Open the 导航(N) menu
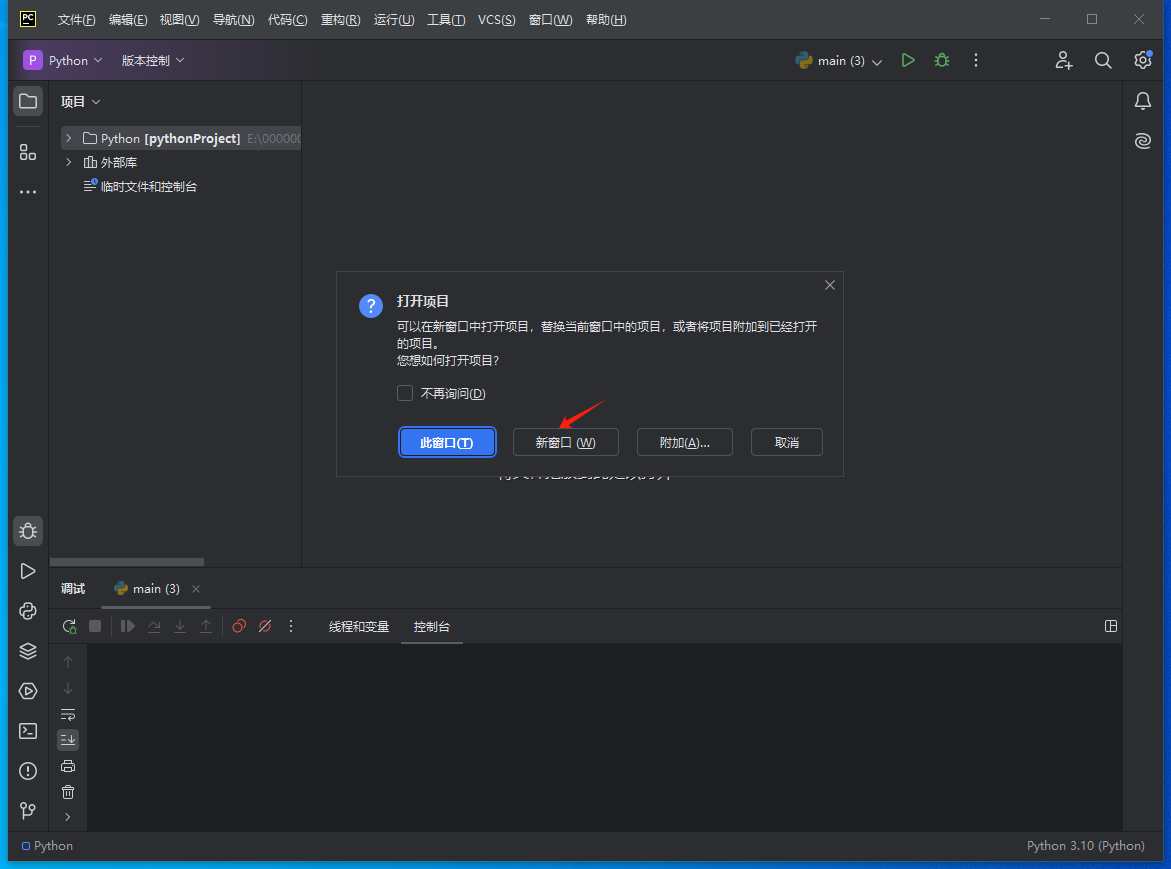The height and width of the screenshot is (869, 1171). (234, 19)
